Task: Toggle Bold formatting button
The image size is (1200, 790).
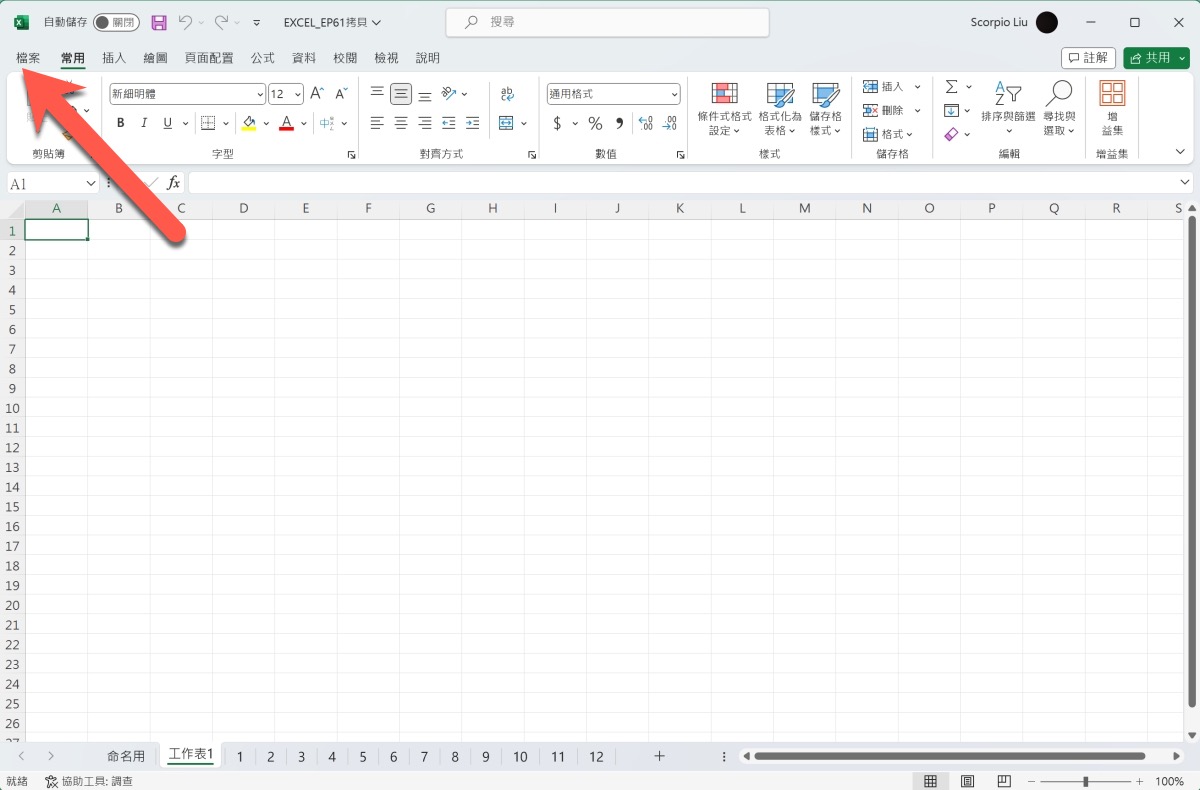Action: coord(121,123)
